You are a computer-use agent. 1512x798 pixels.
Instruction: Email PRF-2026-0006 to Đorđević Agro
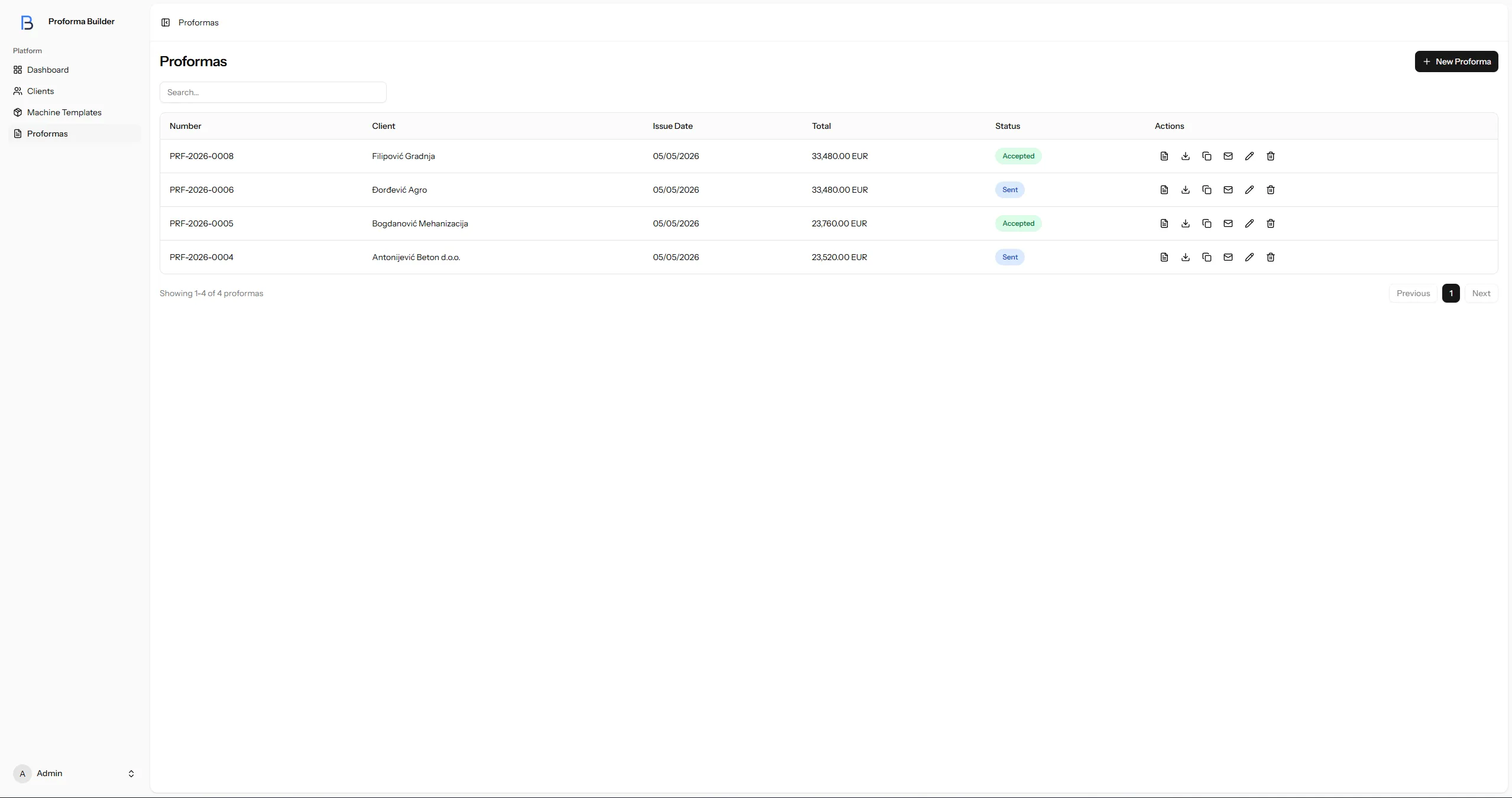(x=1228, y=190)
